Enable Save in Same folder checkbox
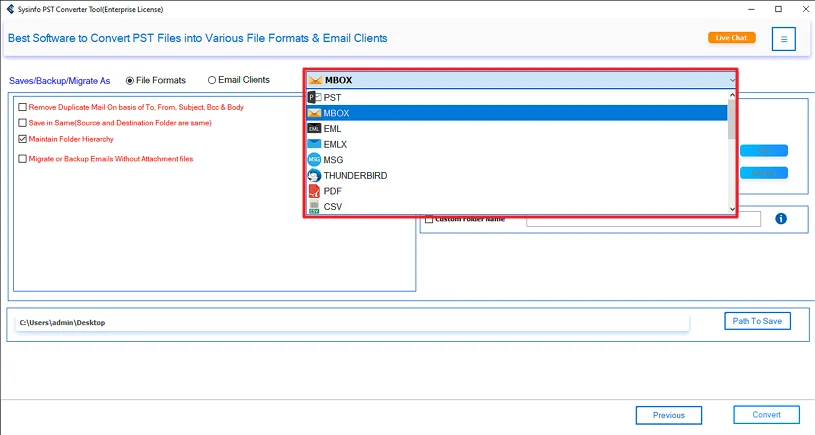Screen dimensions: 815x435 (22, 123)
